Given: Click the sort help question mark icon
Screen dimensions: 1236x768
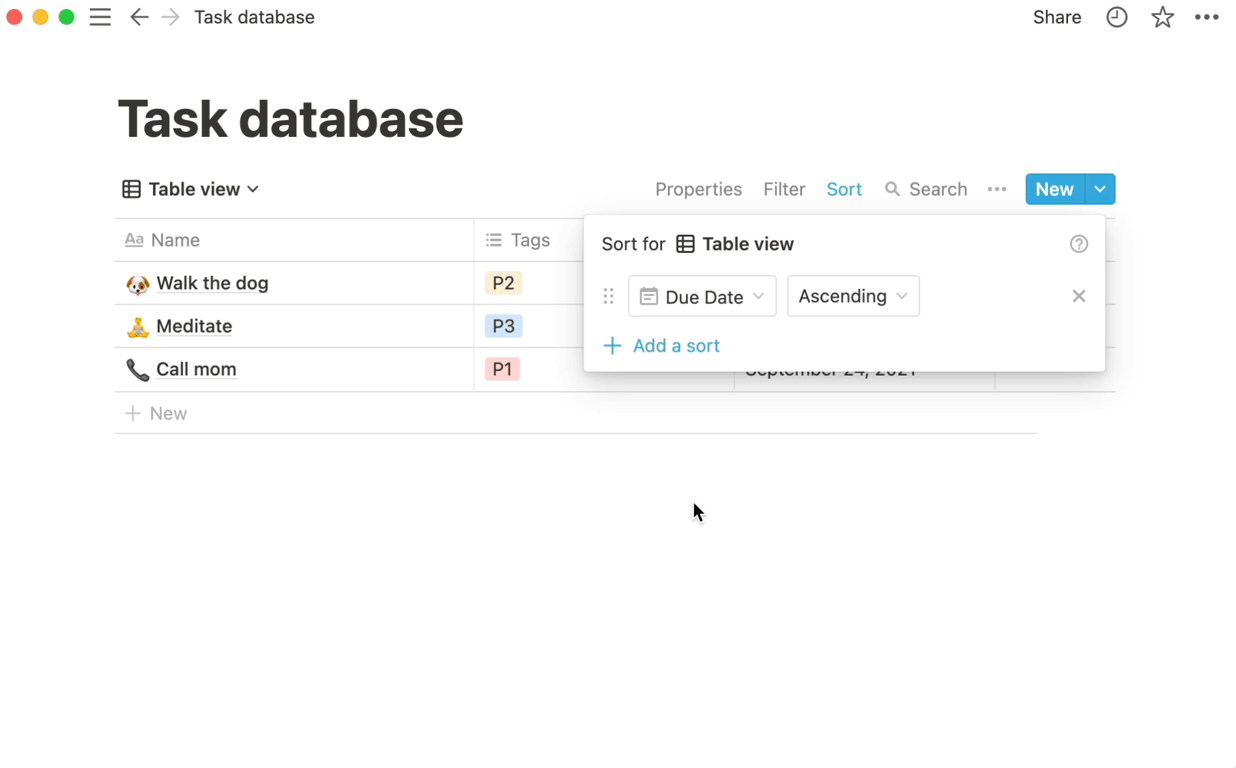Looking at the screenshot, I should (1078, 244).
